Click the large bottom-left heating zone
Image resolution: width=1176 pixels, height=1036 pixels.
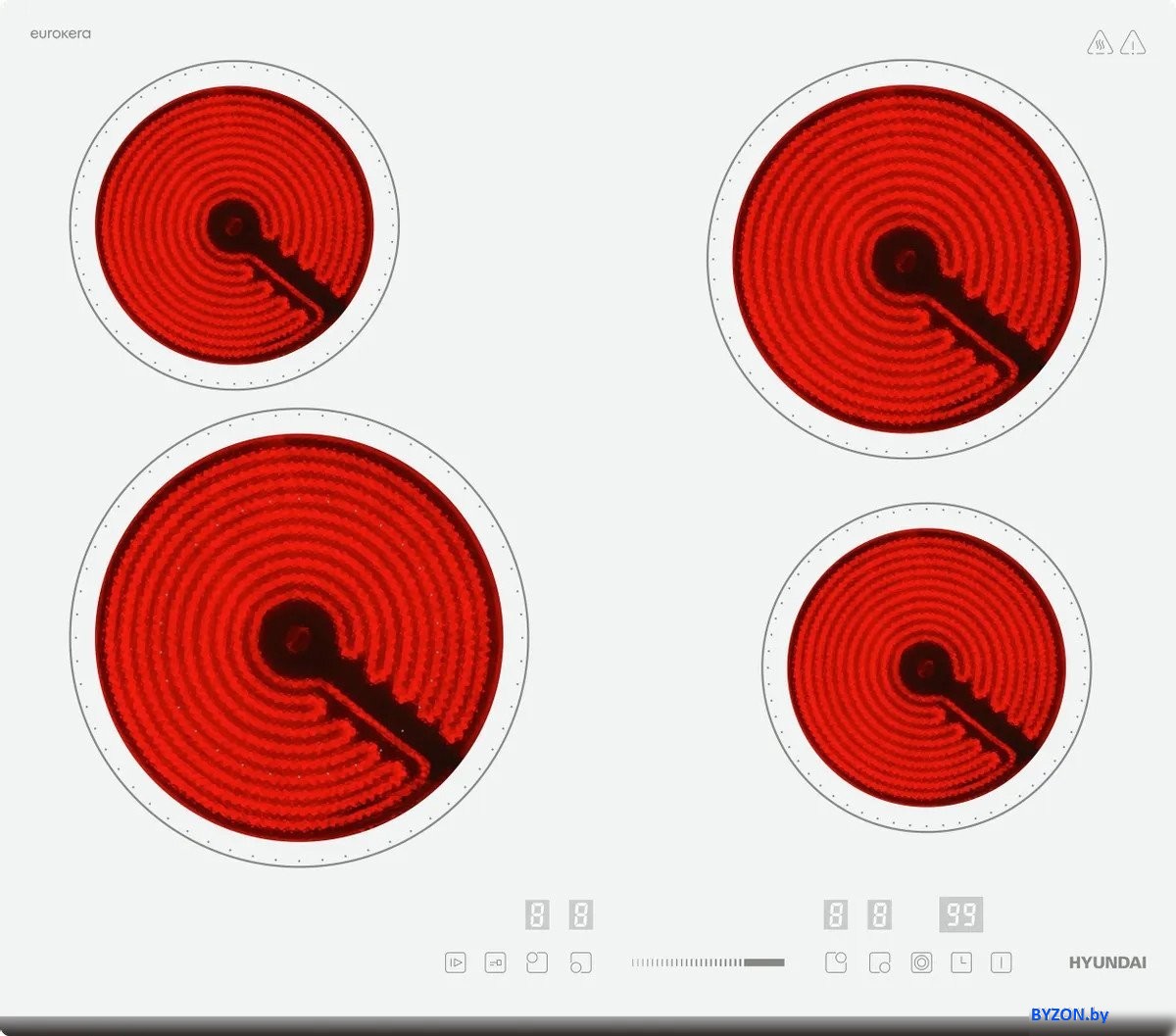pos(299,637)
